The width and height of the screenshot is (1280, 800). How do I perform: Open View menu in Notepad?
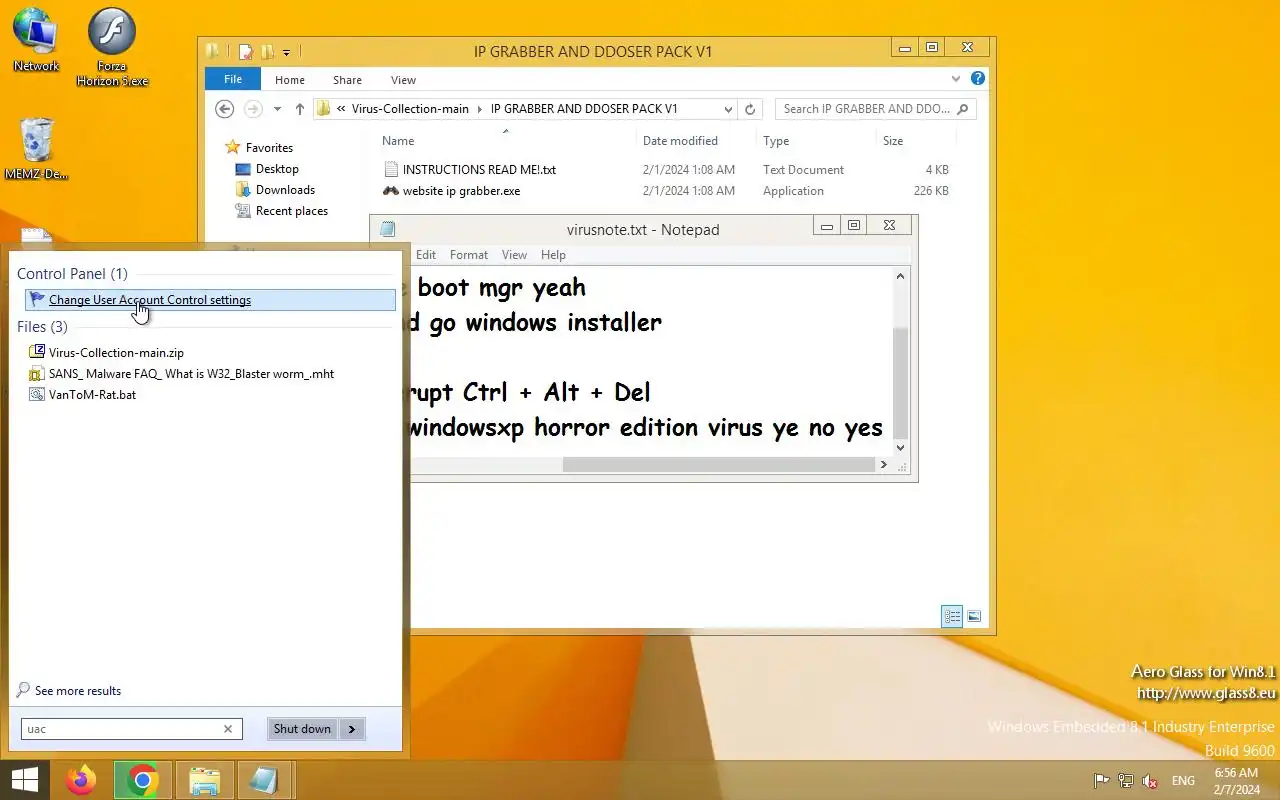point(514,255)
